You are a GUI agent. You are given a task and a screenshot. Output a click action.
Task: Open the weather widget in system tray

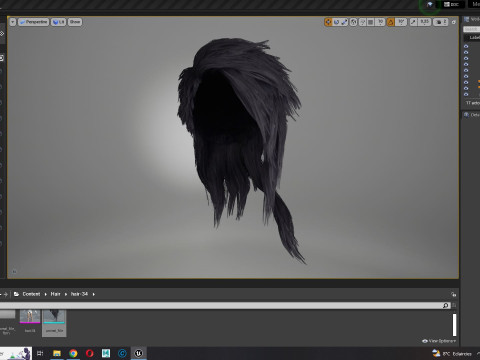452,353
